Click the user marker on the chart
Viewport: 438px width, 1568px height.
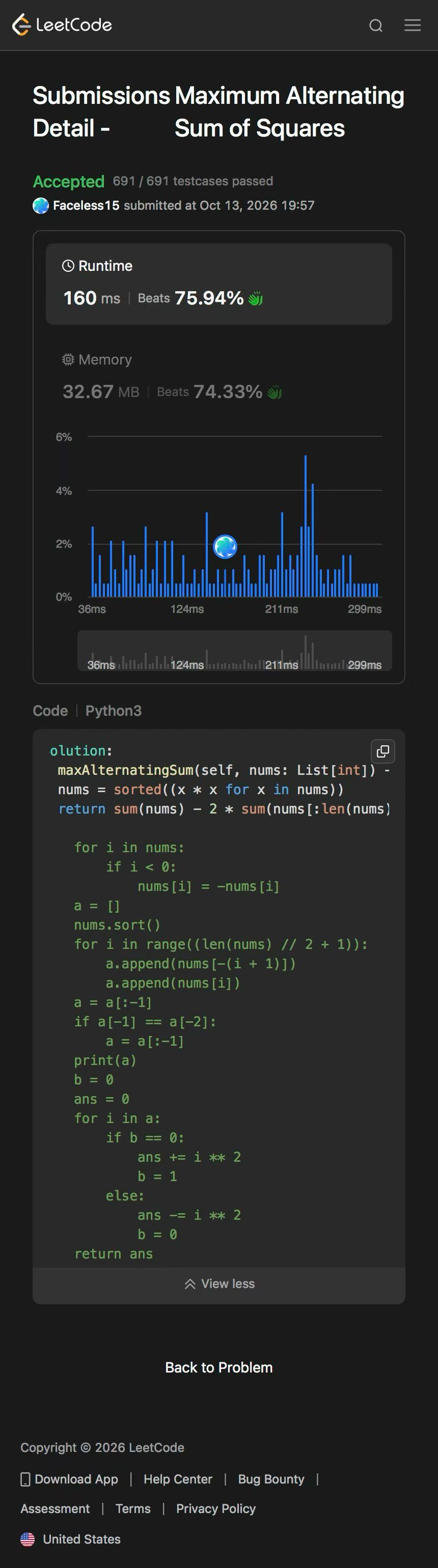point(225,547)
